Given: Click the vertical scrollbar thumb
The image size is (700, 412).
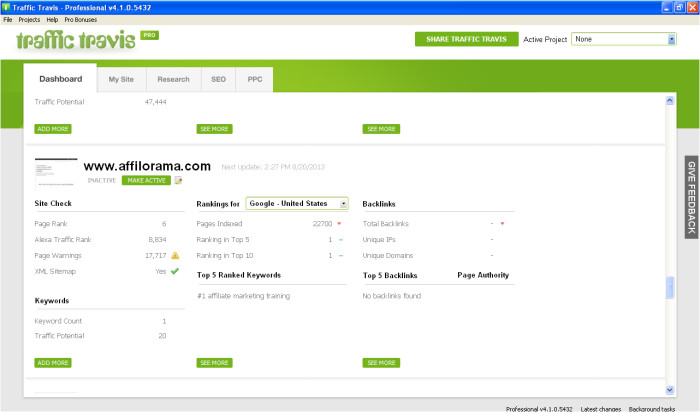Looking at the screenshot, I should pos(670,287).
